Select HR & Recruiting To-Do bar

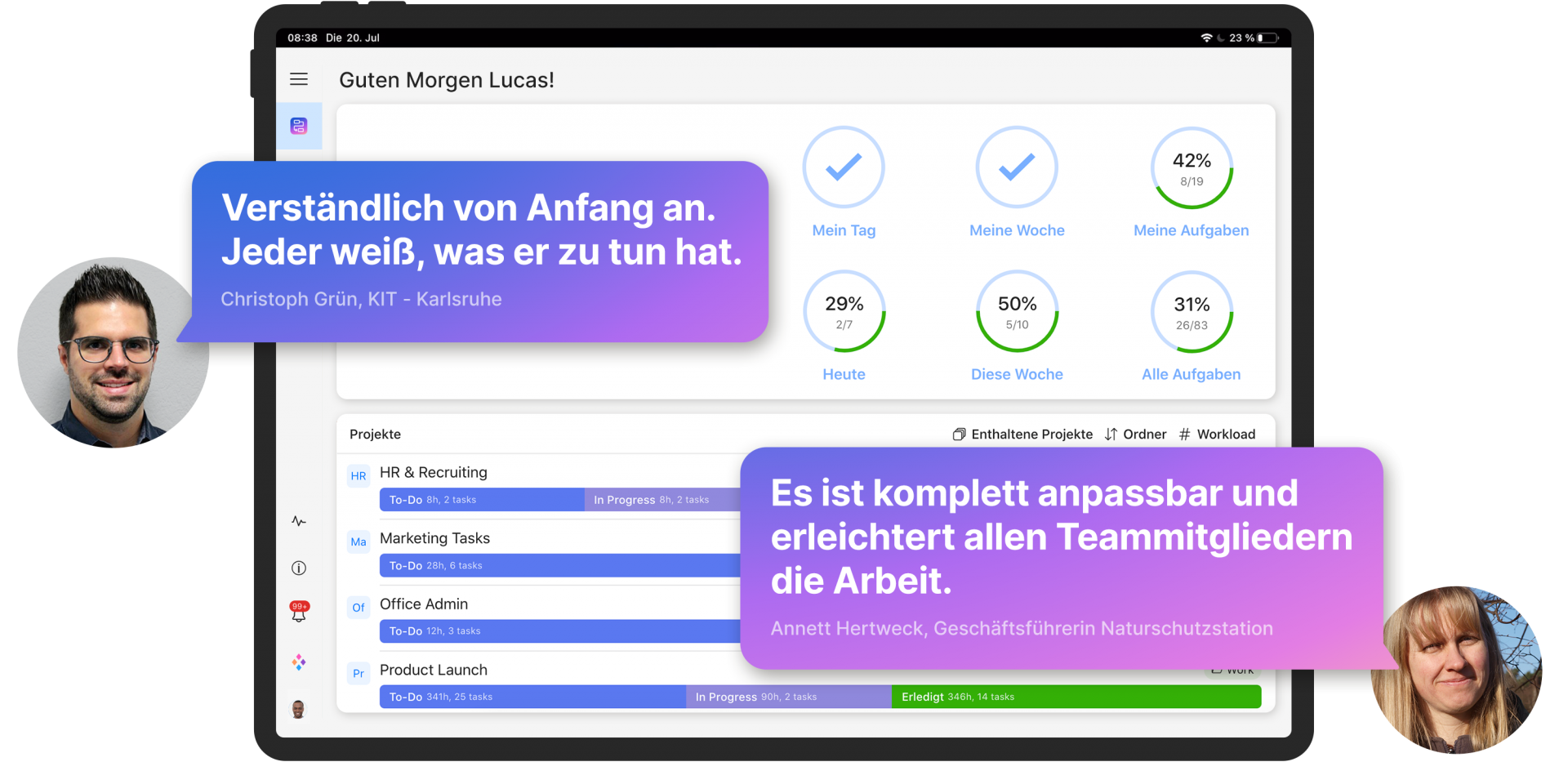[x=482, y=500]
